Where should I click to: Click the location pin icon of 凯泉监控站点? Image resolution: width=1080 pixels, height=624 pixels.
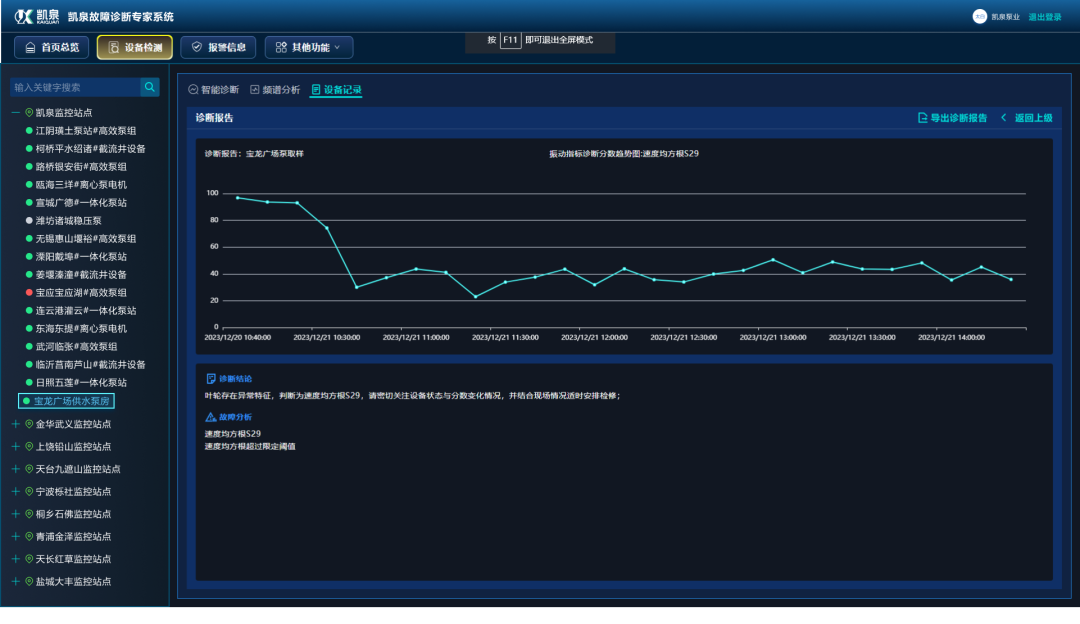click(x=29, y=113)
